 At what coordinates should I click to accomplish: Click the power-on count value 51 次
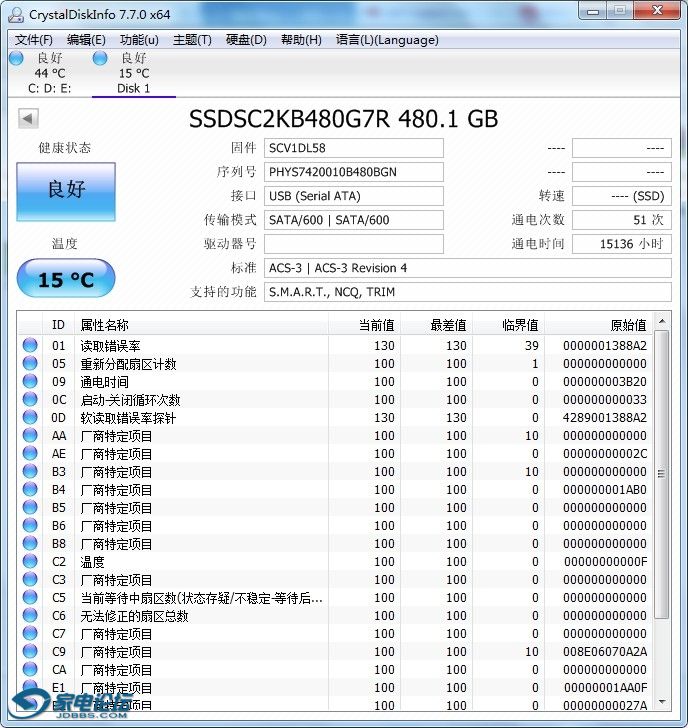coord(622,220)
